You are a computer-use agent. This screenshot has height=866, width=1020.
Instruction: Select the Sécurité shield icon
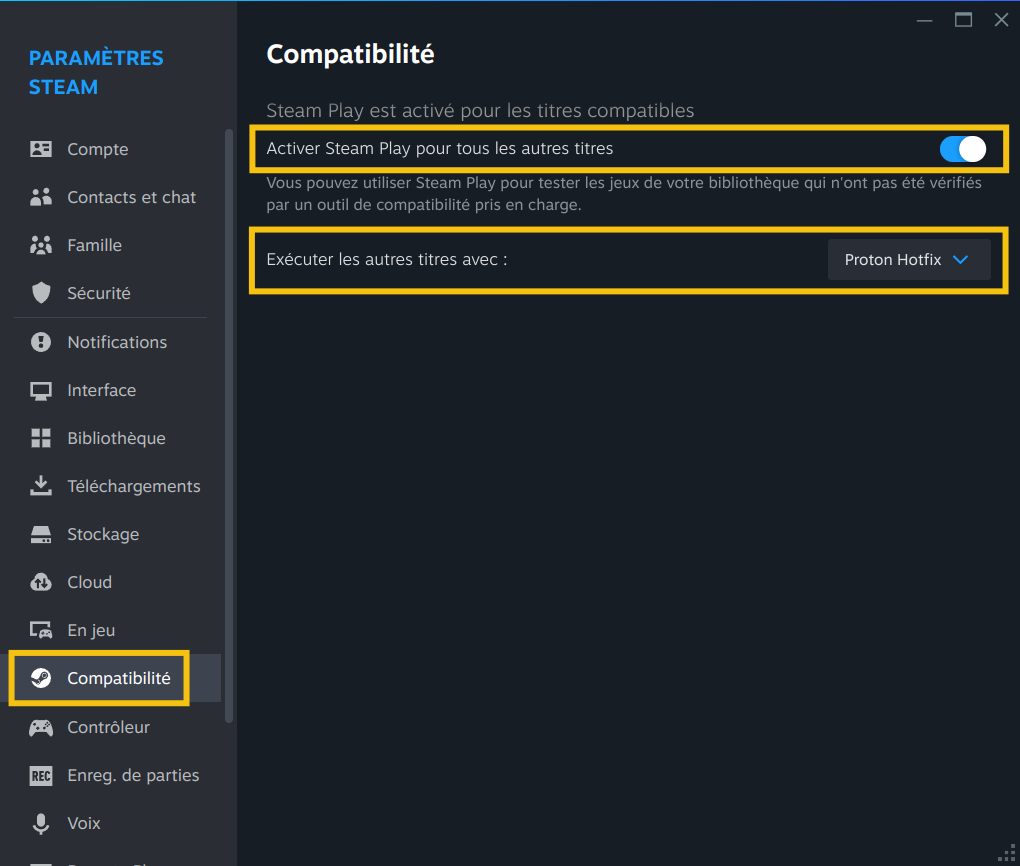click(x=41, y=293)
